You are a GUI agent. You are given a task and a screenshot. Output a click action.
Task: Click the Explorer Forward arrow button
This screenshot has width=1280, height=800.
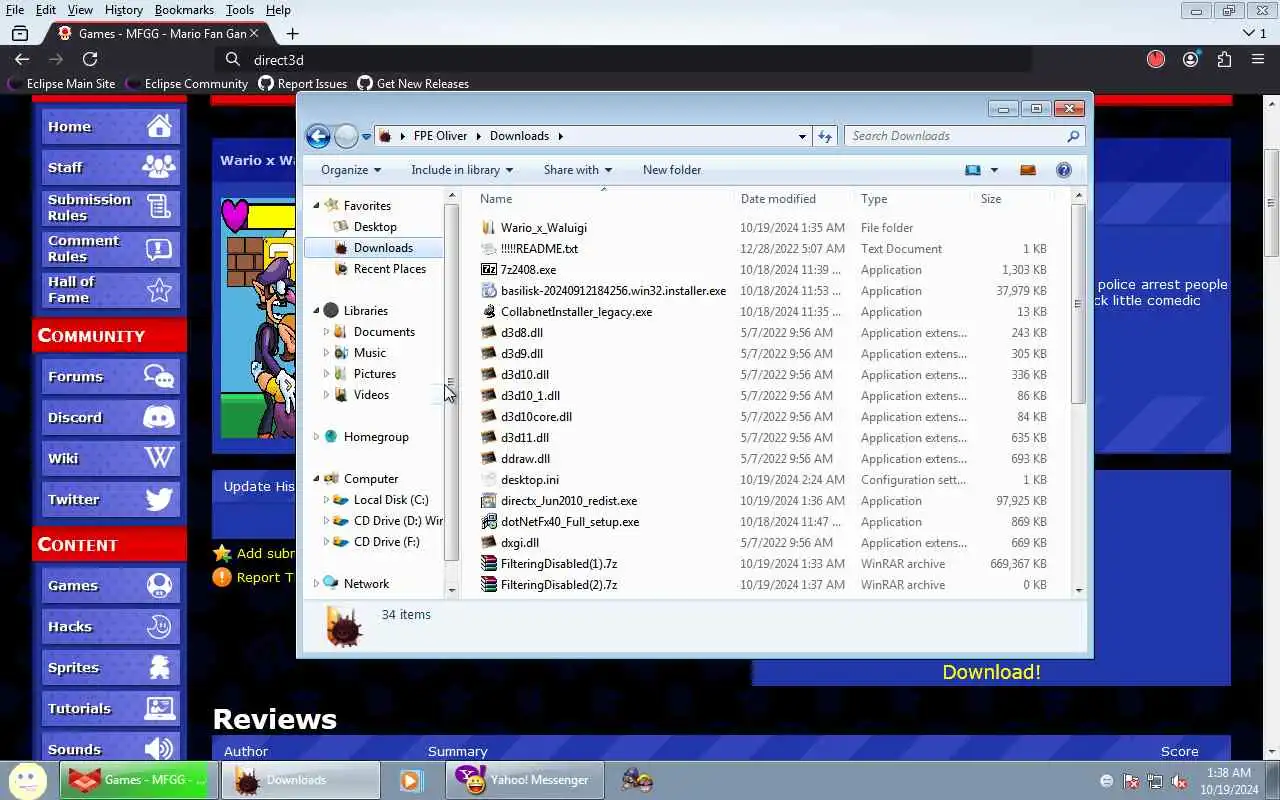(x=346, y=136)
